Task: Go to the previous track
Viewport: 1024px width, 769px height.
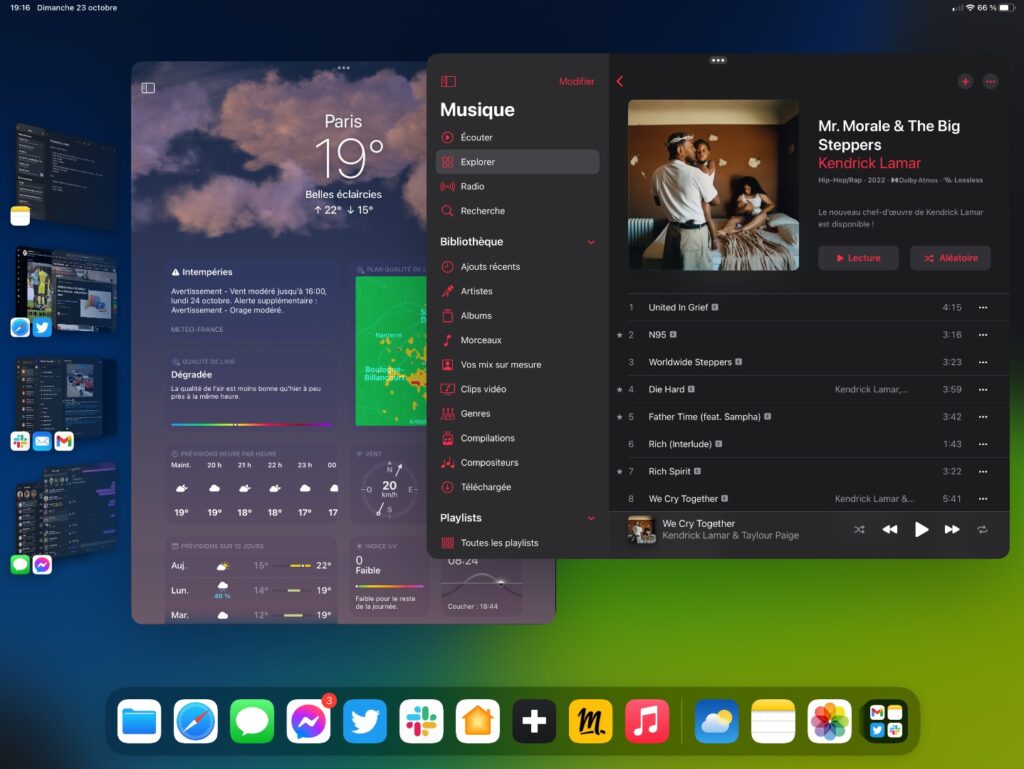Action: coord(889,529)
